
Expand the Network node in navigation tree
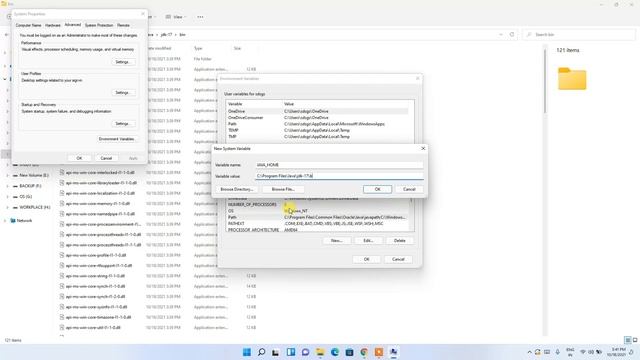(5, 220)
